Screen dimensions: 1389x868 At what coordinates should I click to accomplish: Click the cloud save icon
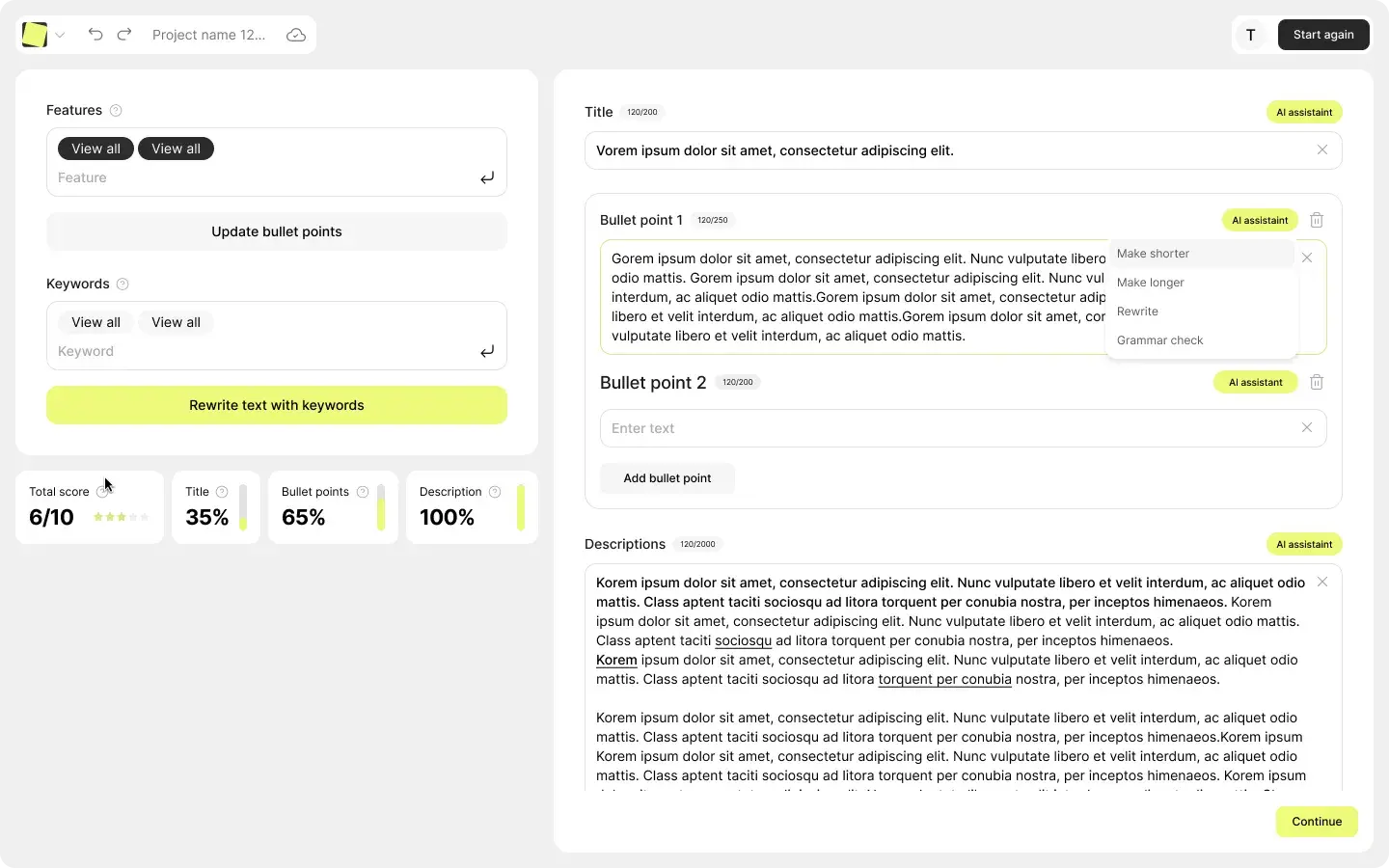(296, 35)
